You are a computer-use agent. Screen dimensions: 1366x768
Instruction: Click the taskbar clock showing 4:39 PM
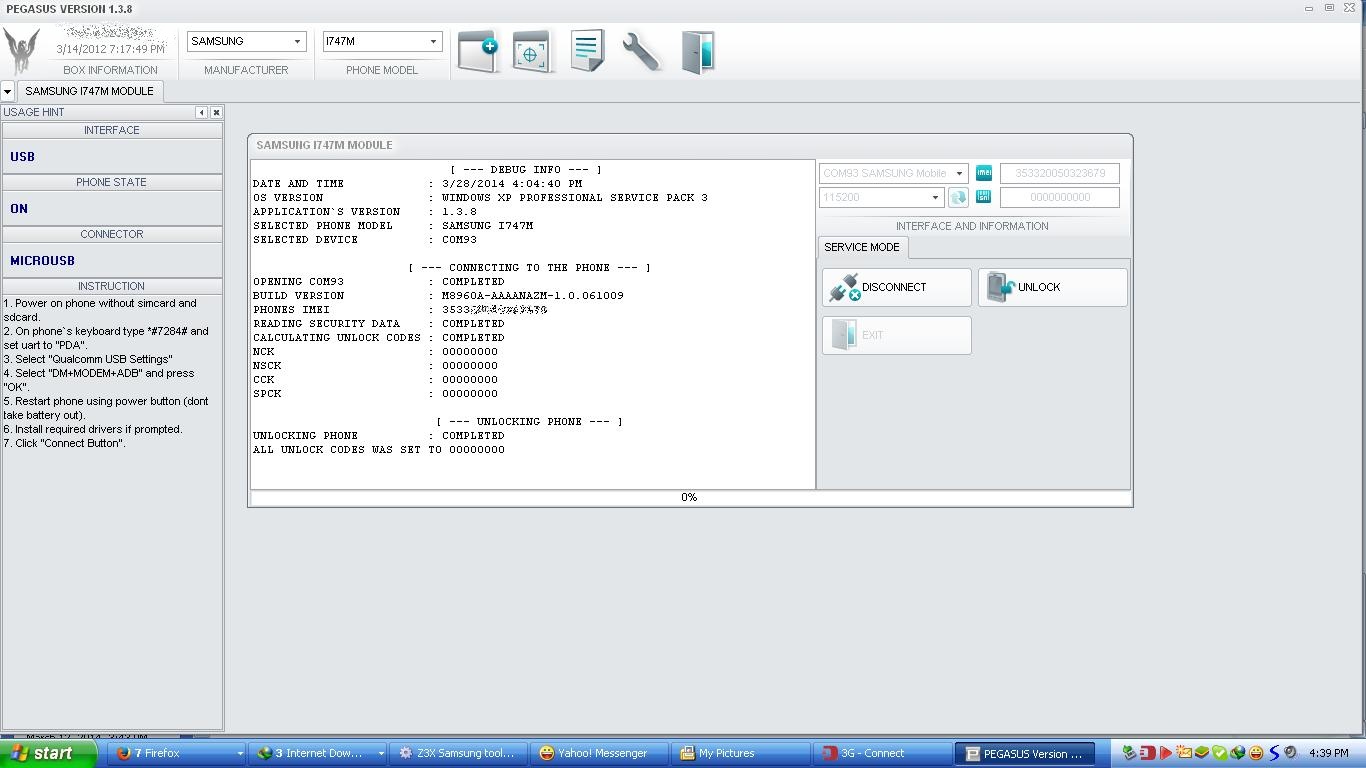1328,753
